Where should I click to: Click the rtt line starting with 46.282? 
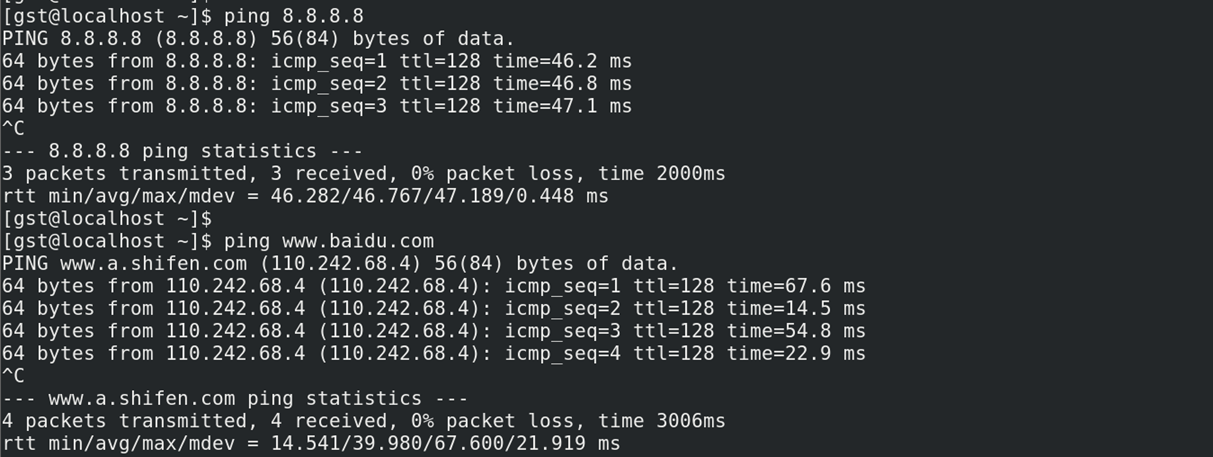click(x=305, y=196)
